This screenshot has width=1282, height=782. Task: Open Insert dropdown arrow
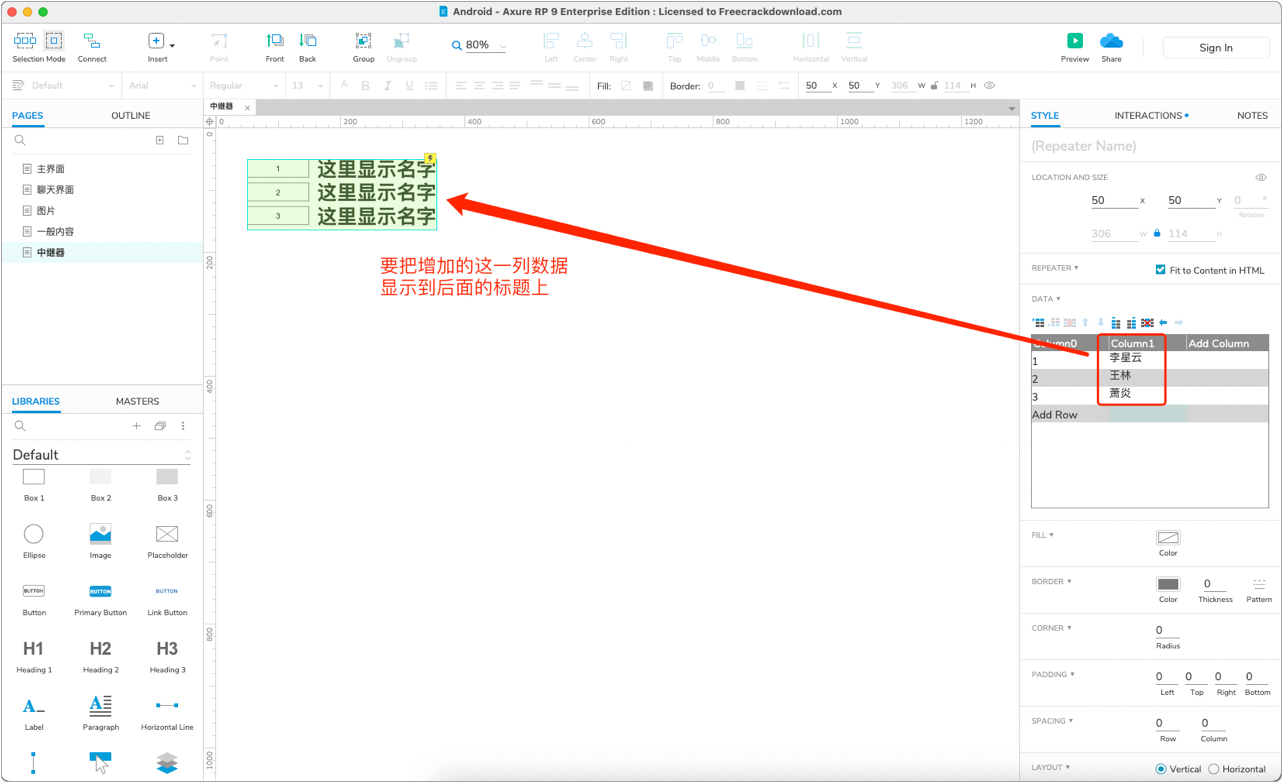point(172,45)
